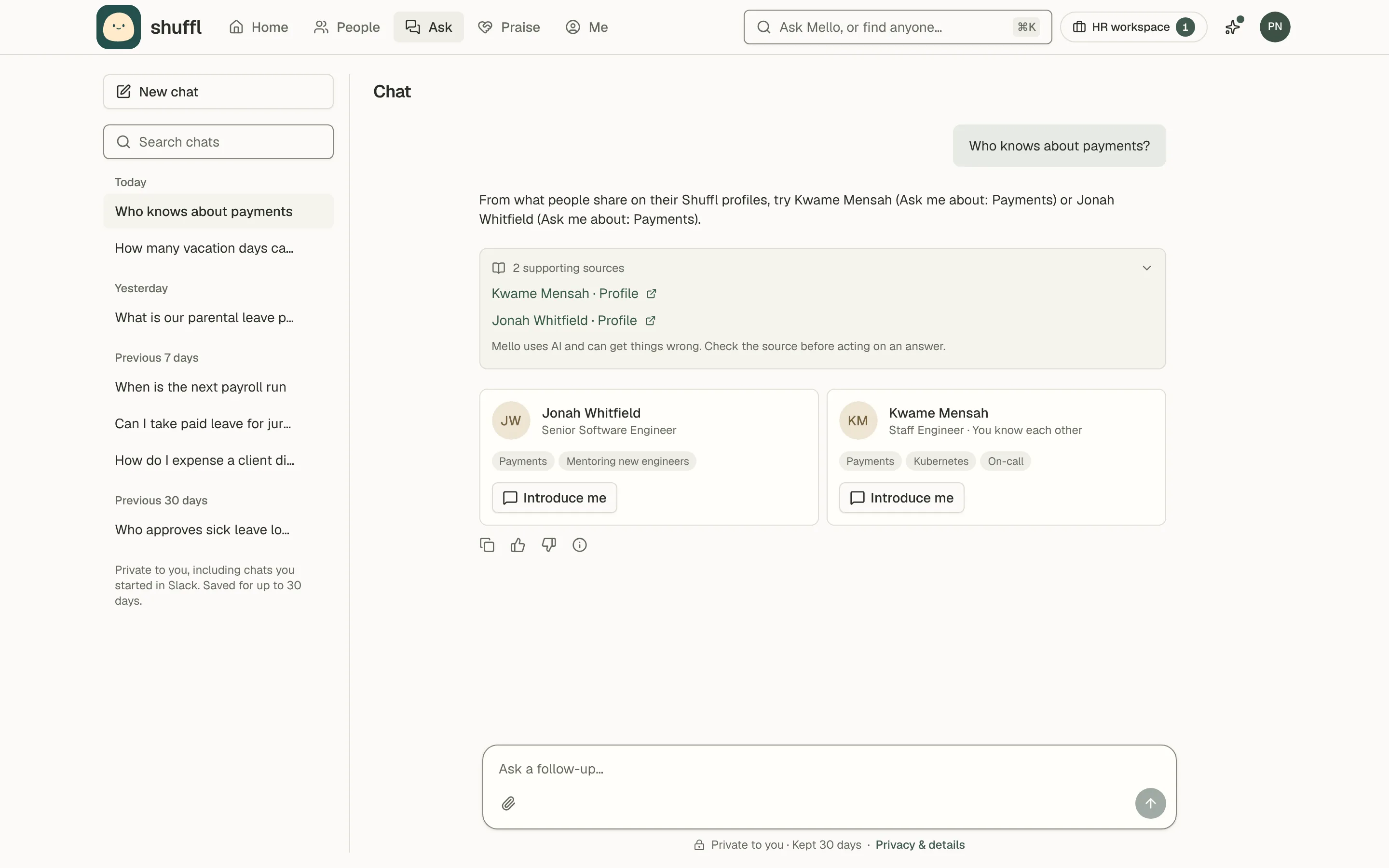Click the Mentoring new engineers tag
This screenshot has height=868, width=1389.
627,461
